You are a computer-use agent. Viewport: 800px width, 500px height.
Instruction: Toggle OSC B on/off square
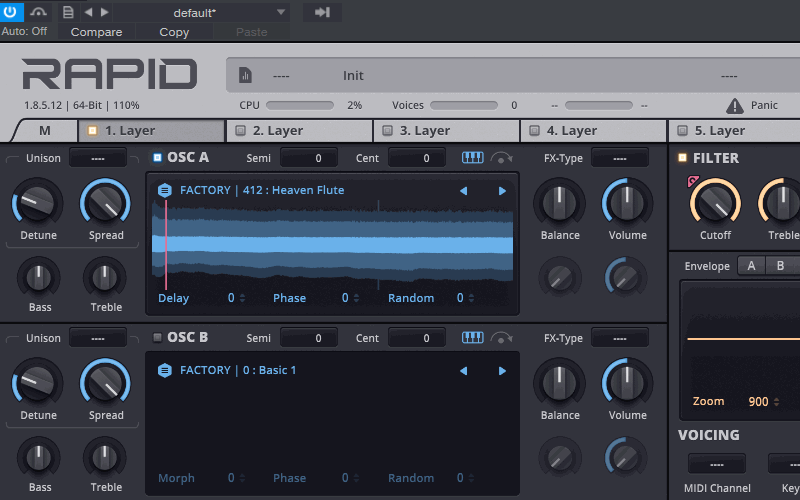(157, 337)
